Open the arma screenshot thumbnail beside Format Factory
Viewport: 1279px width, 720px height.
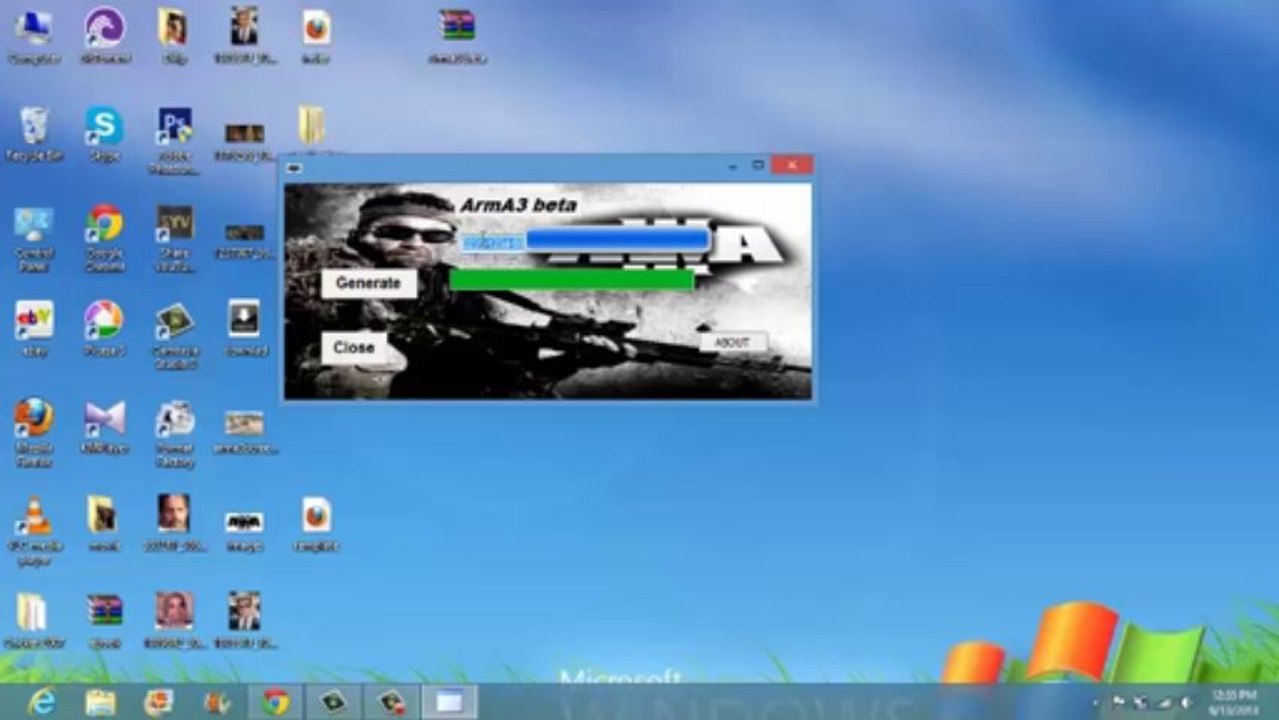[244, 430]
